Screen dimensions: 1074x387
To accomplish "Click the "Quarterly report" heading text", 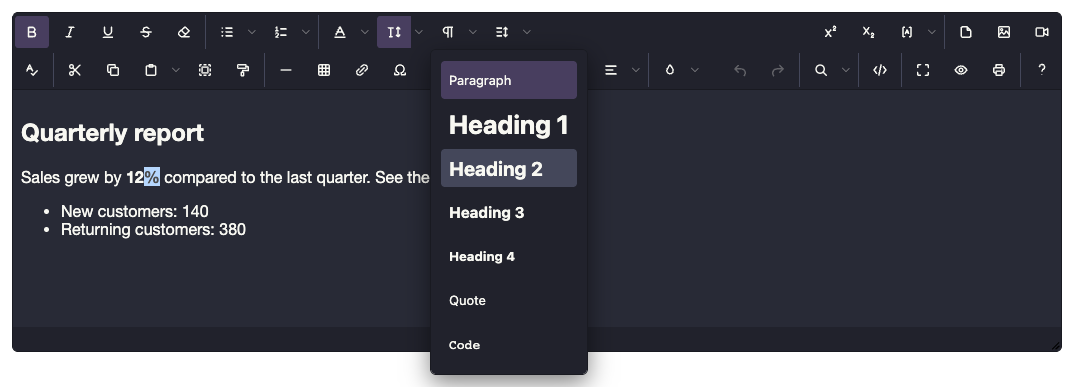I will click(x=112, y=133).
